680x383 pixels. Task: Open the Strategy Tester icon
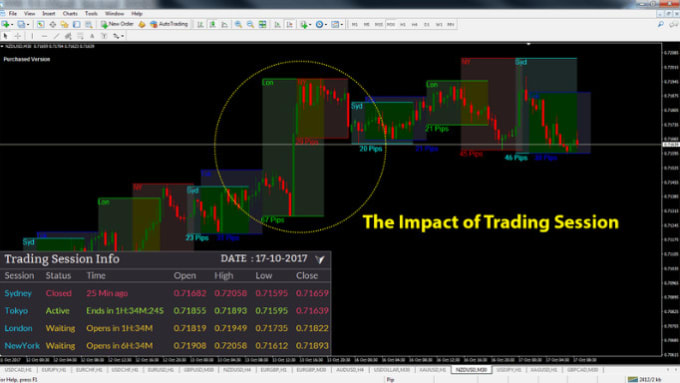(x=89, y=24)
